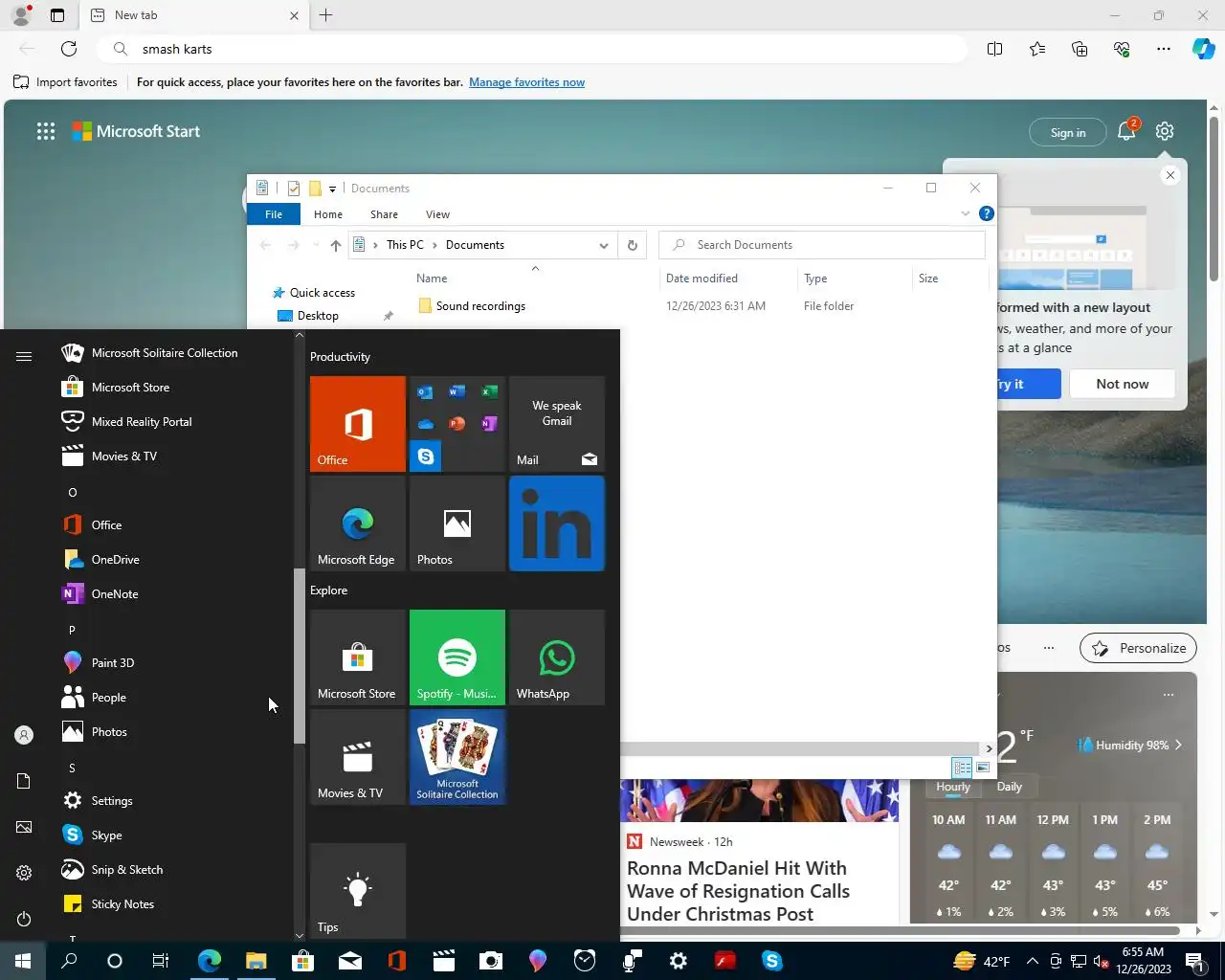
Task: Show hidden system tray icons
Action: pos(1033,961)
